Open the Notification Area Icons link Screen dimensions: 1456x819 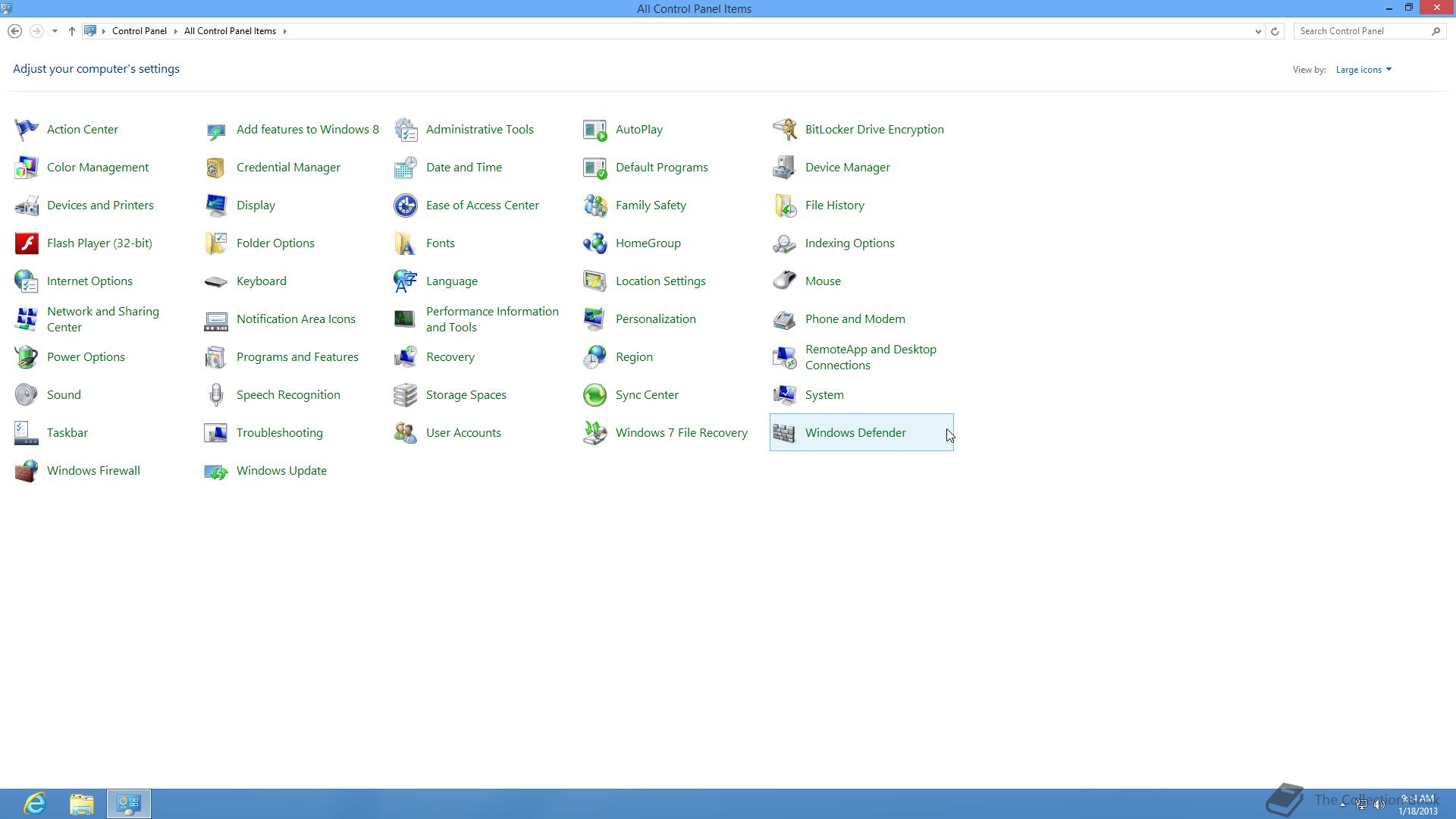coord(296,319)
